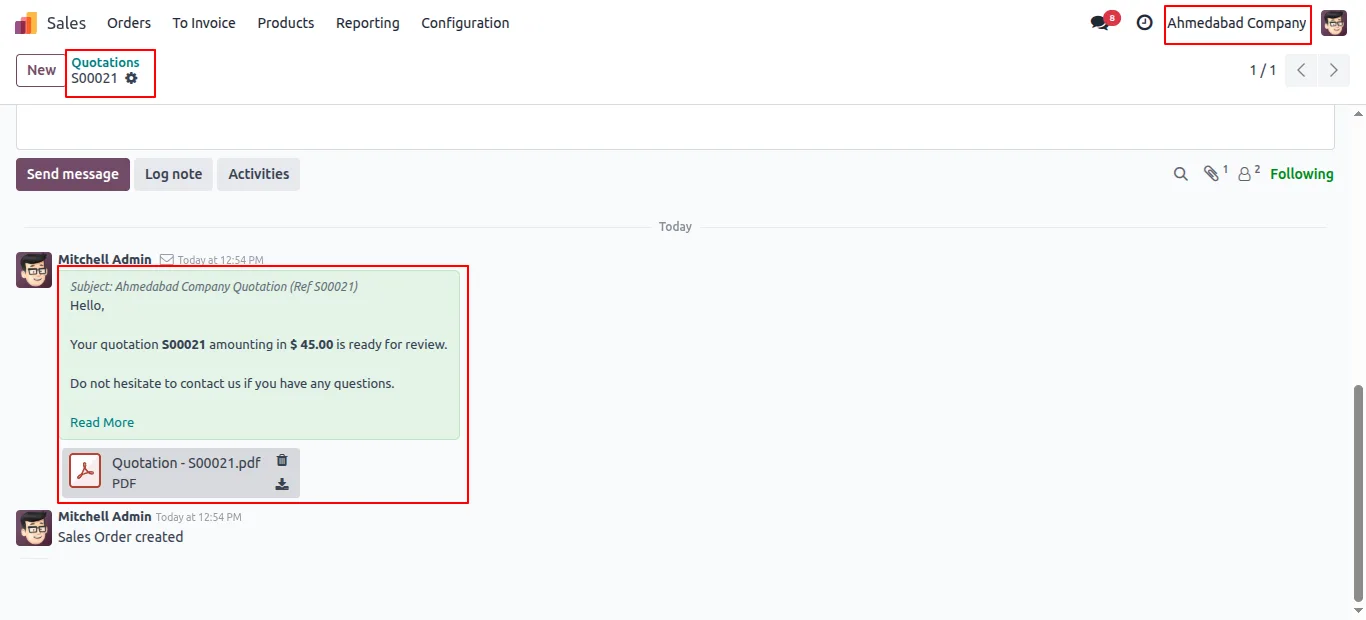Viewport: 1366px width, 620px height.
Task: Open the activities clock icon
Action: [1145, 23]
